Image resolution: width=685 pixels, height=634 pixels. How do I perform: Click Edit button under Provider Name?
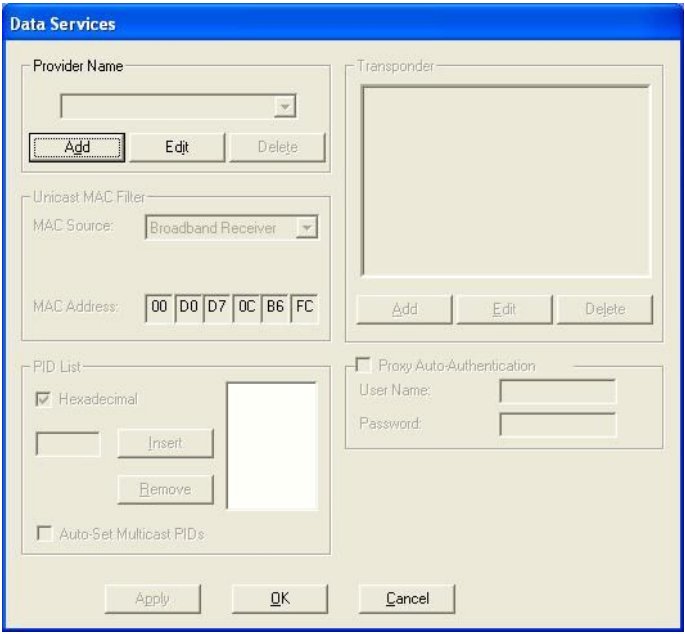point(177,148)
